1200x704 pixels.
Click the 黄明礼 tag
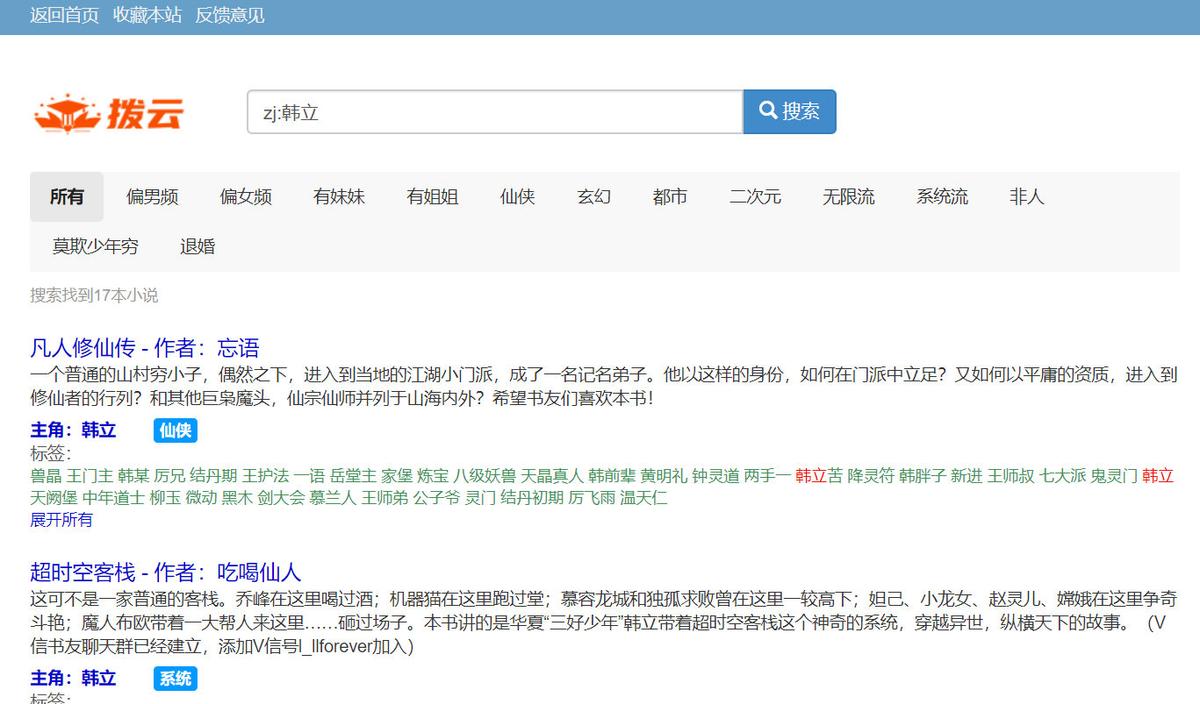point(665,476)
